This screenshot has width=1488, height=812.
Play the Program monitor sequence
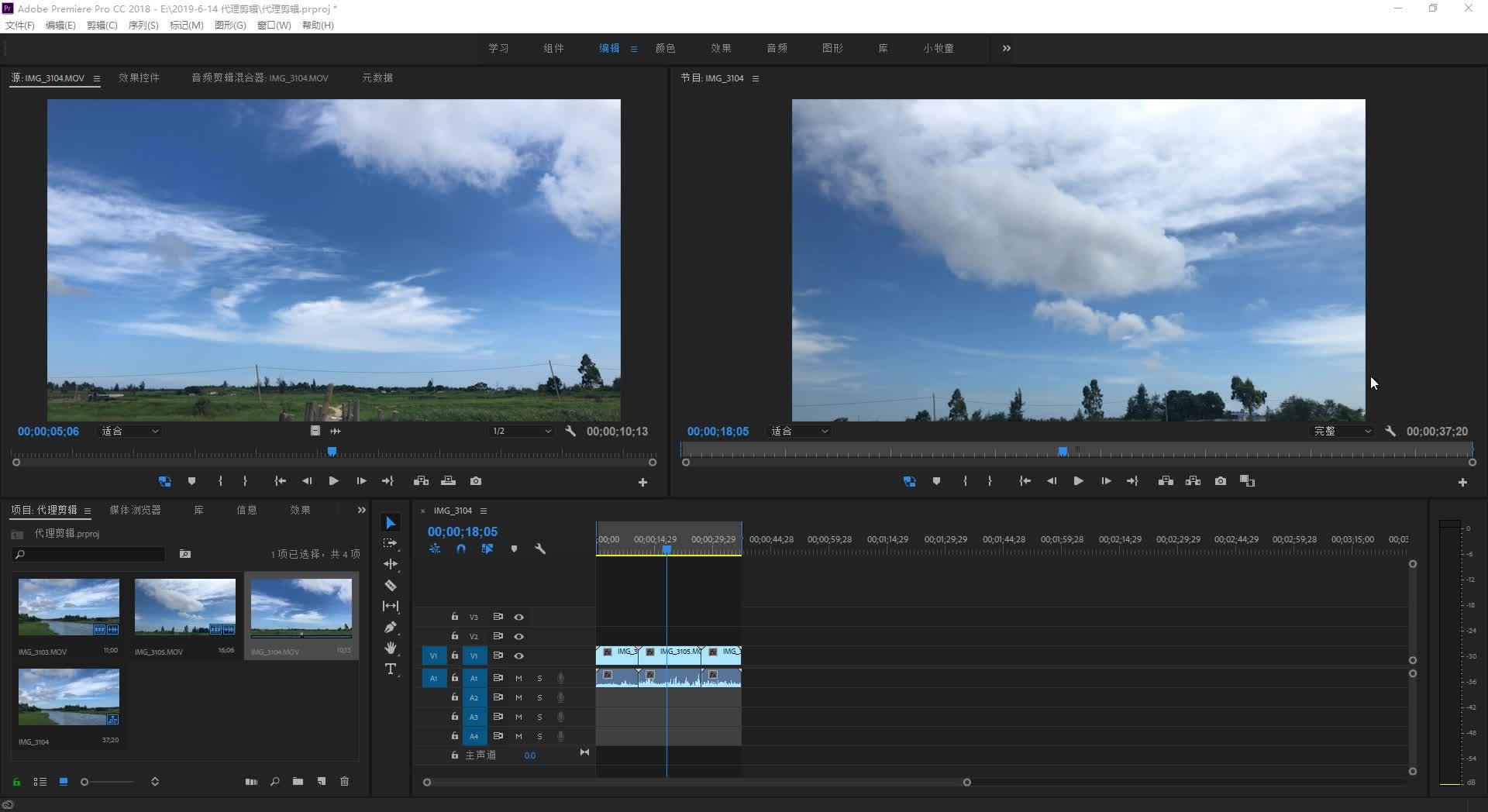point(1078,481)
